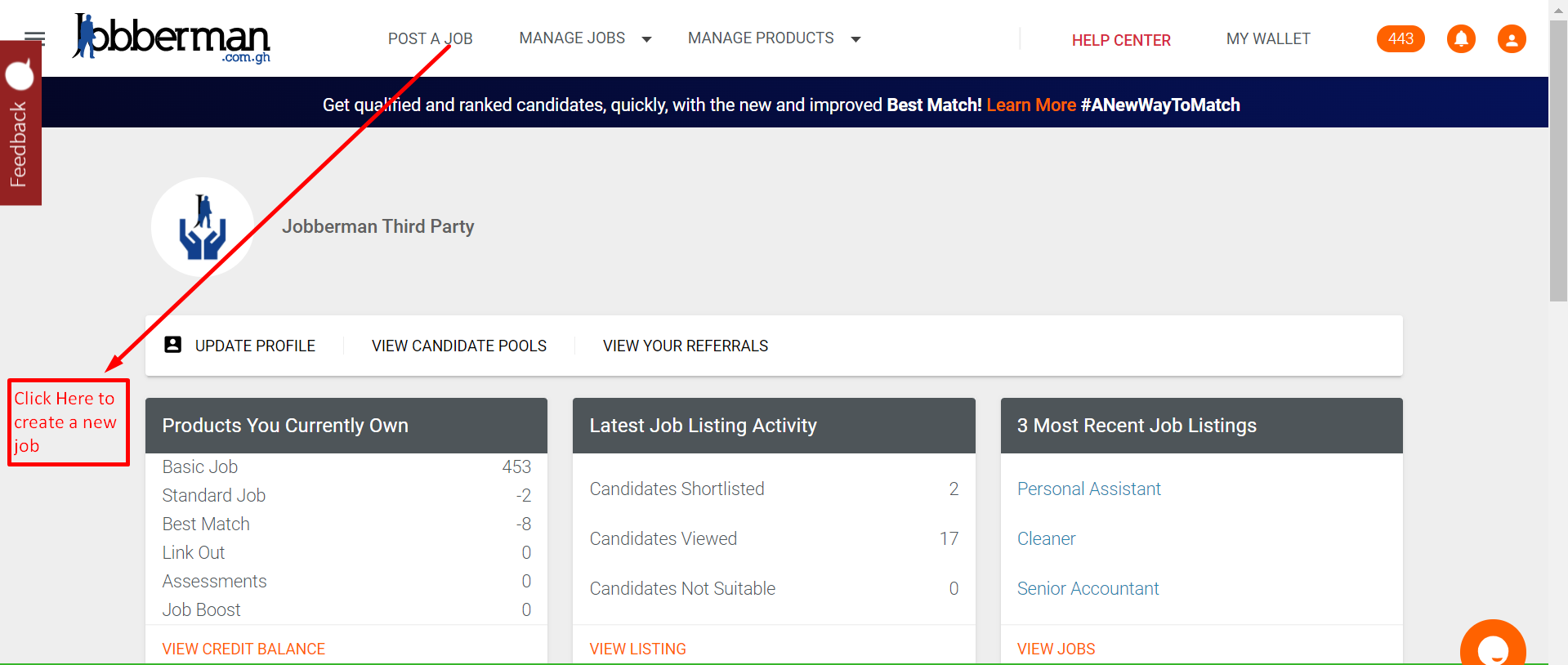Click the page vertical scrollbar thumb
1568x665 pixels.
tap(1558, 162)
